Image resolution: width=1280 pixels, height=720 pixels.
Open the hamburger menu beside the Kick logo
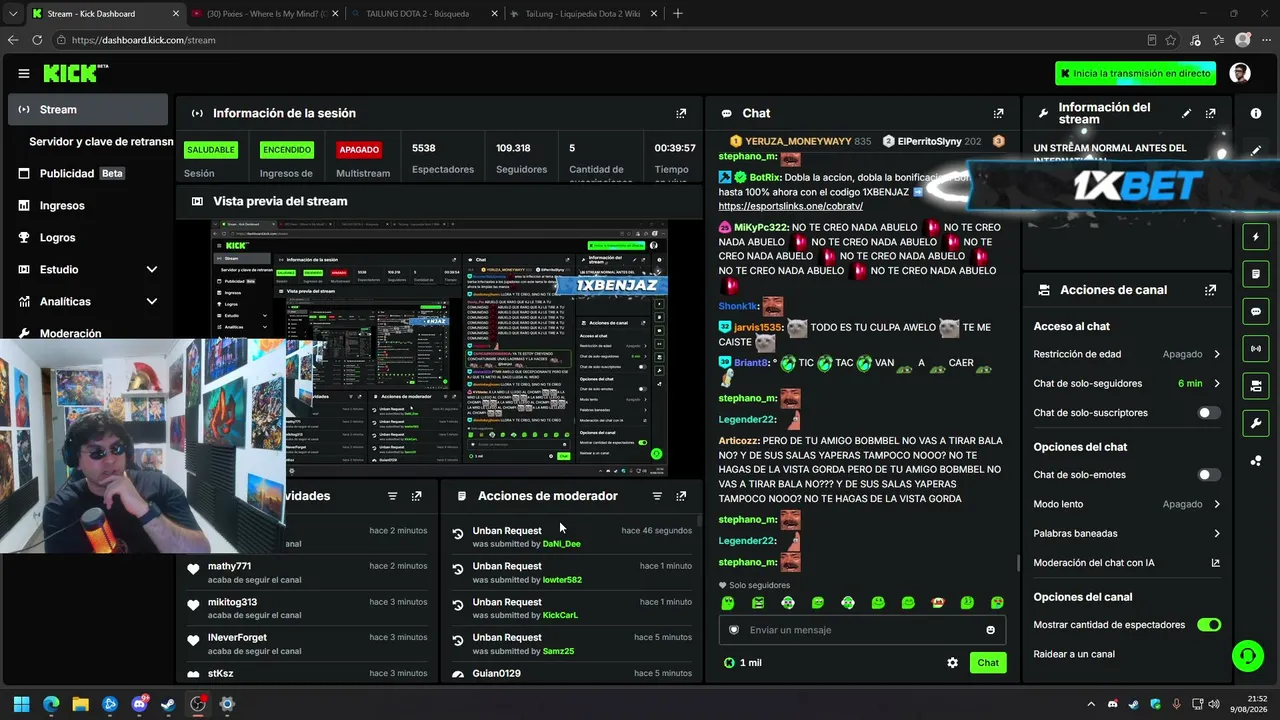[x=24, y=73]
